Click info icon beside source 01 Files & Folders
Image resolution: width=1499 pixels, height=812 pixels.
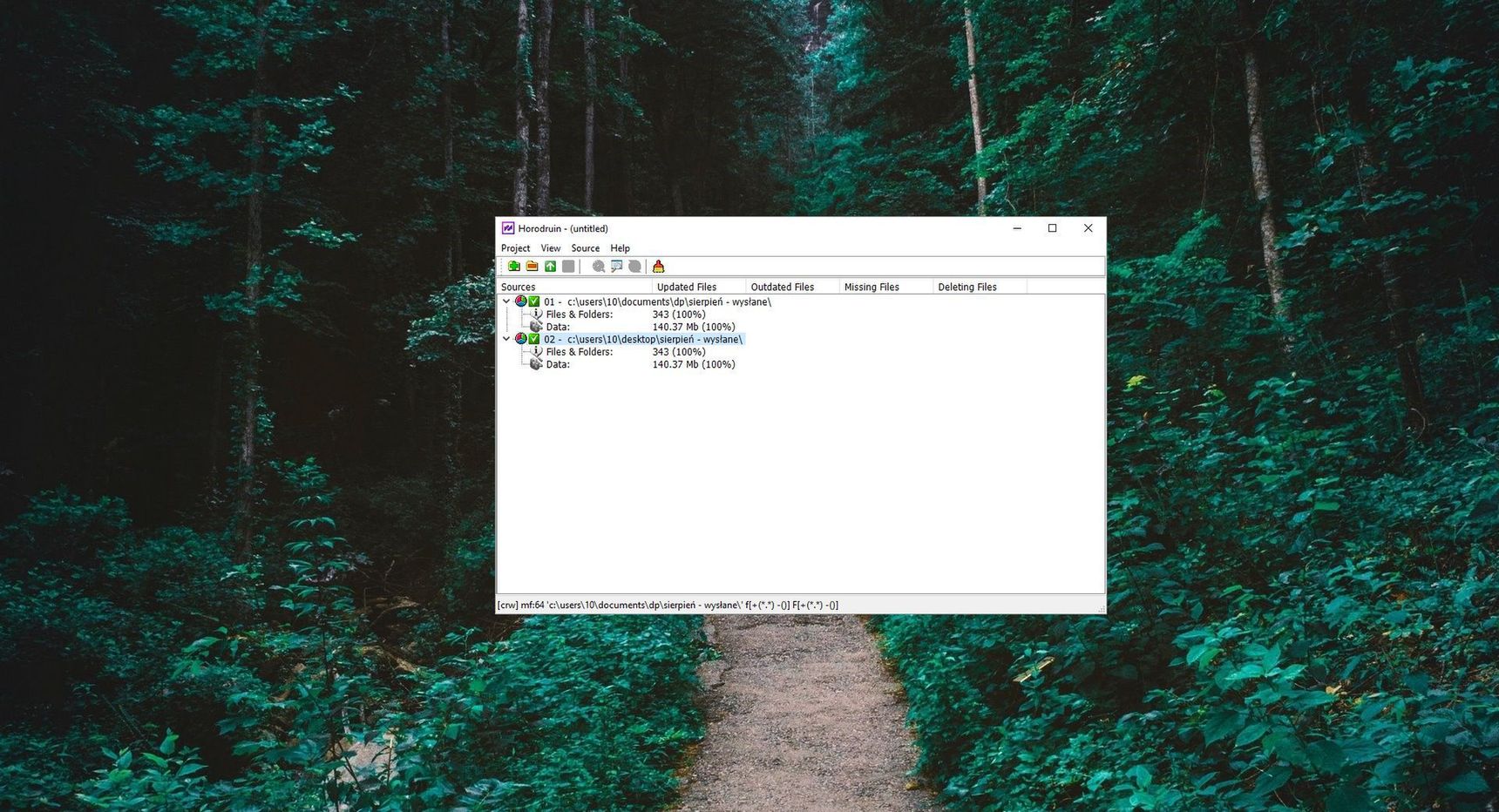tap(537, 315)
